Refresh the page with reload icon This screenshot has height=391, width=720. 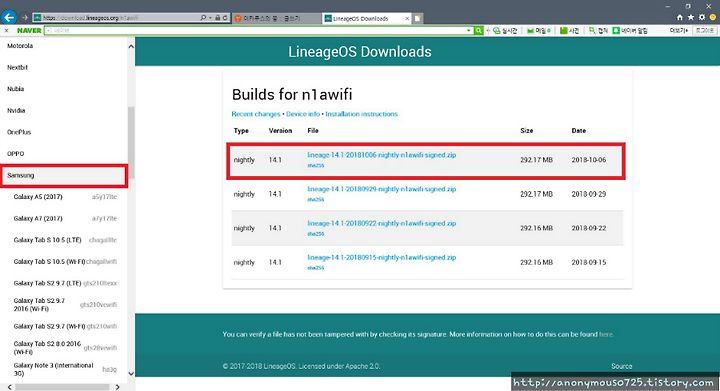pos(225,18)
